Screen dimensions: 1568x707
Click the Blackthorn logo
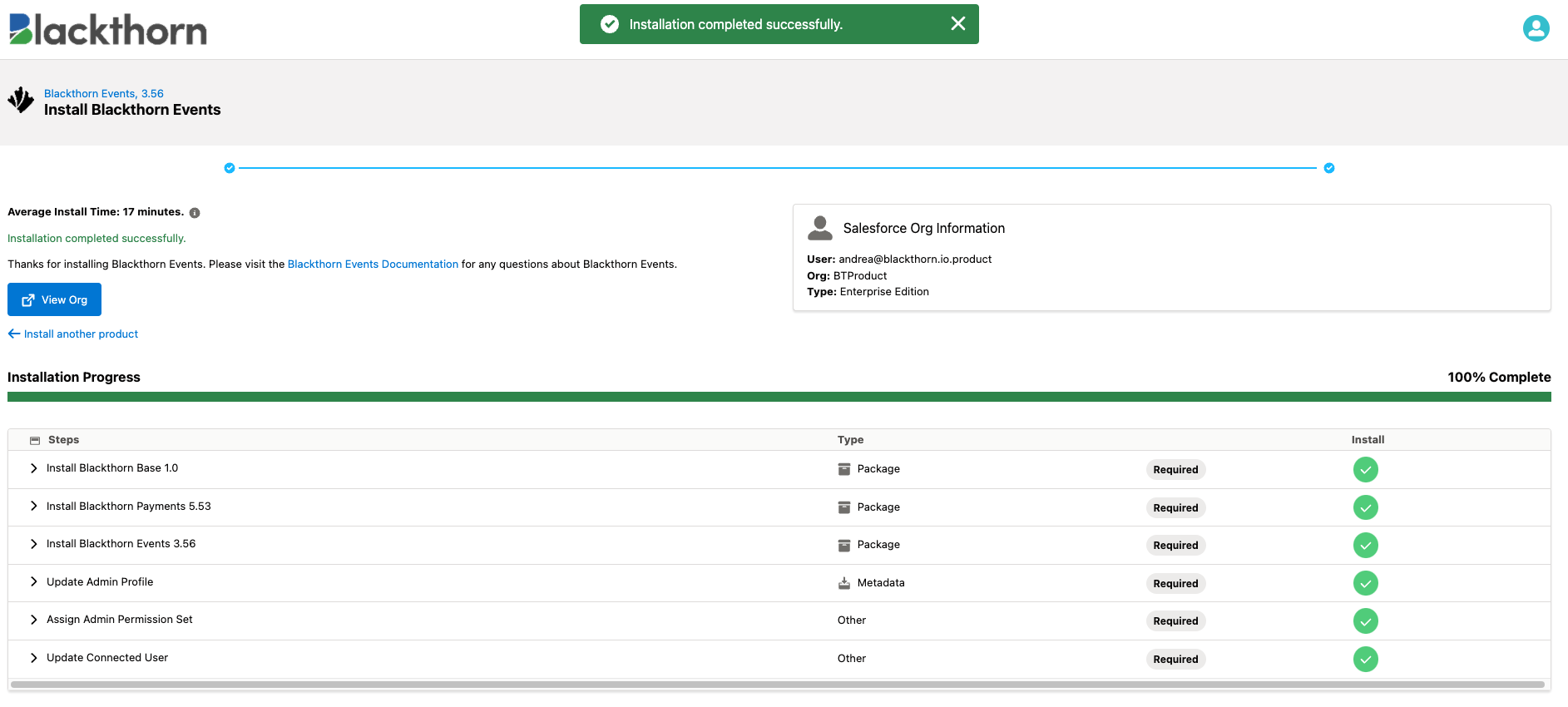(107, 29)
